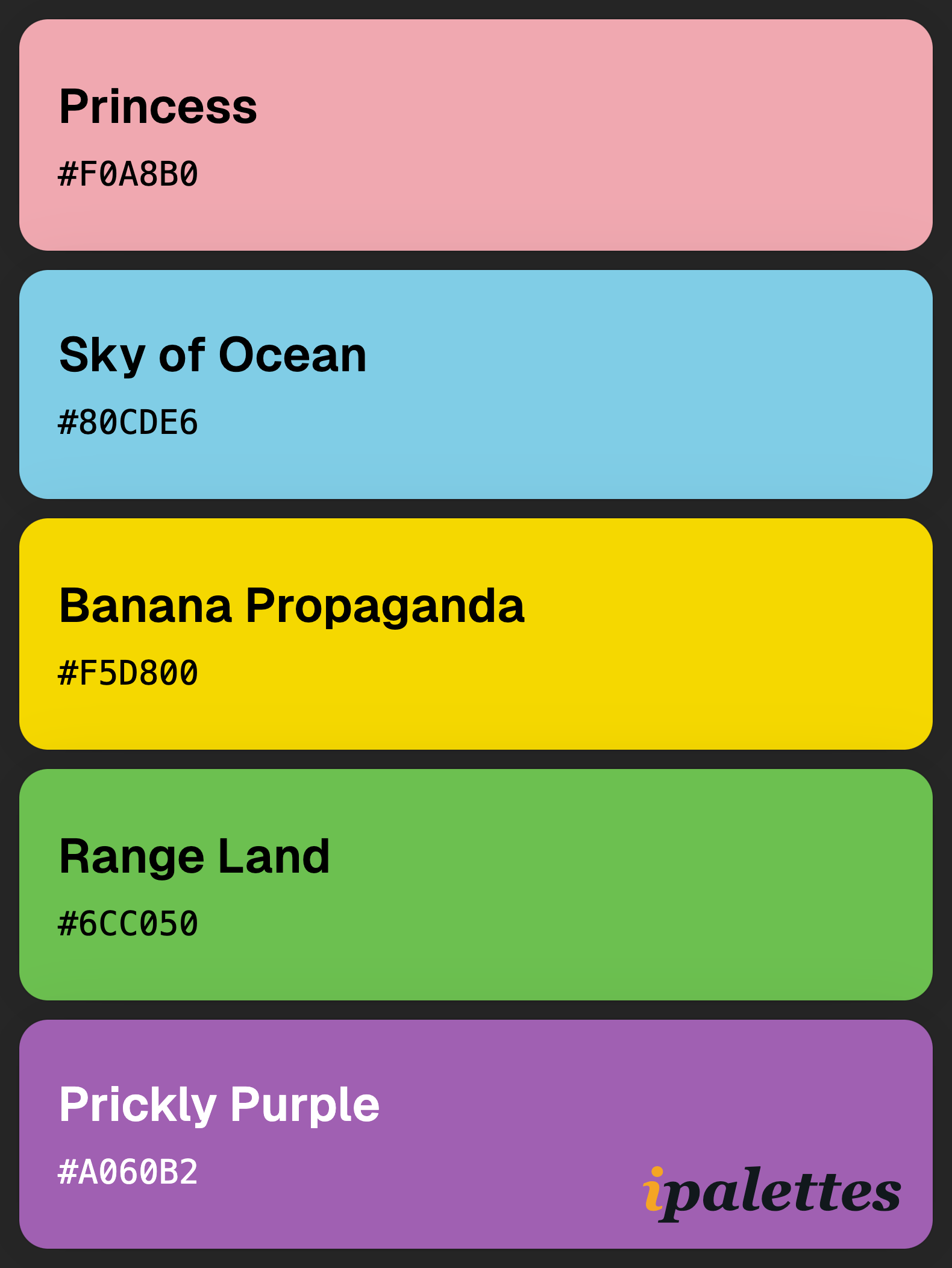
Task: Click the word Propaganda in yellow card
Action: coord(386,606)
